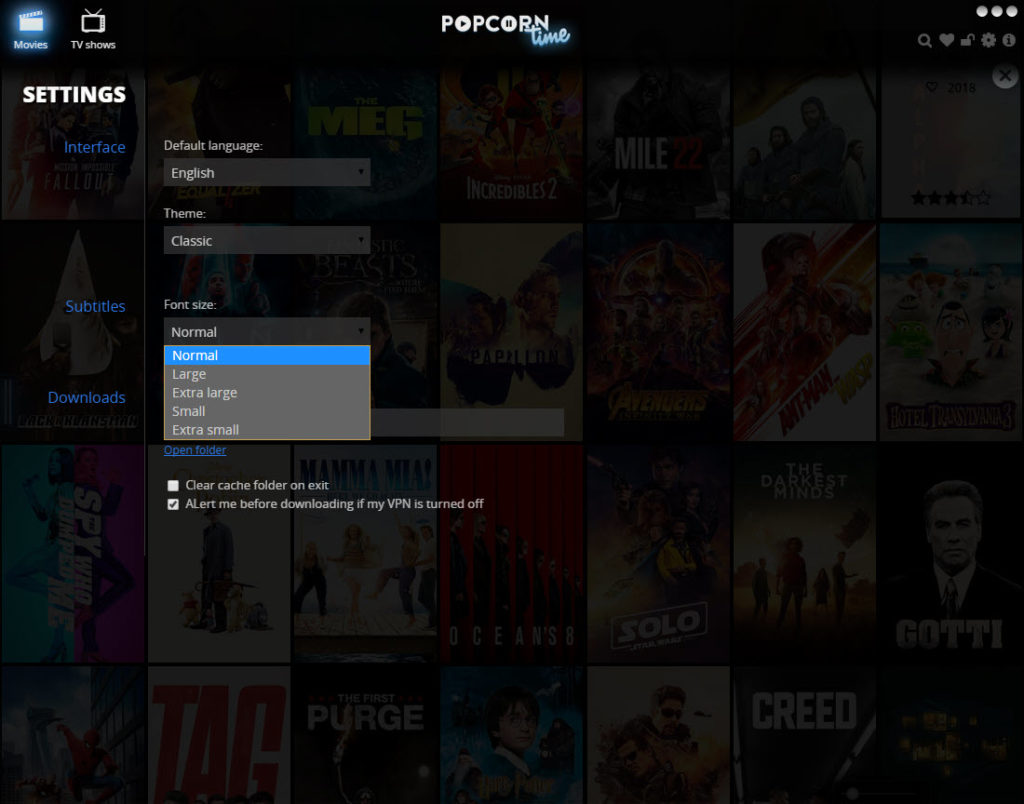Viewport: 1024px width, 804px height.
Task: Choose Extra small font size option
Action: pos(266,430)
